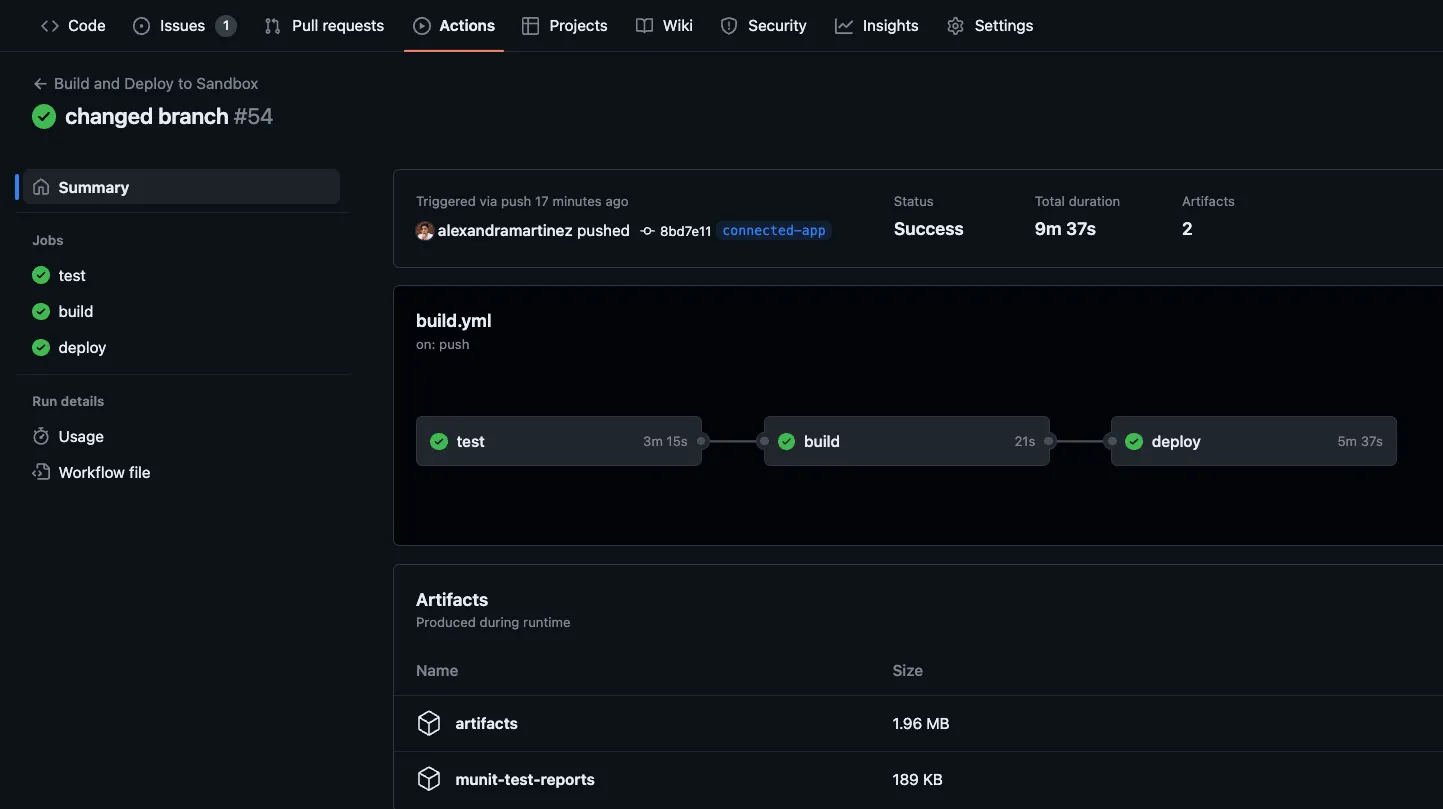Click the file icon beside Workflow file
Screen dimensions: 1443x809
[41, 473]
